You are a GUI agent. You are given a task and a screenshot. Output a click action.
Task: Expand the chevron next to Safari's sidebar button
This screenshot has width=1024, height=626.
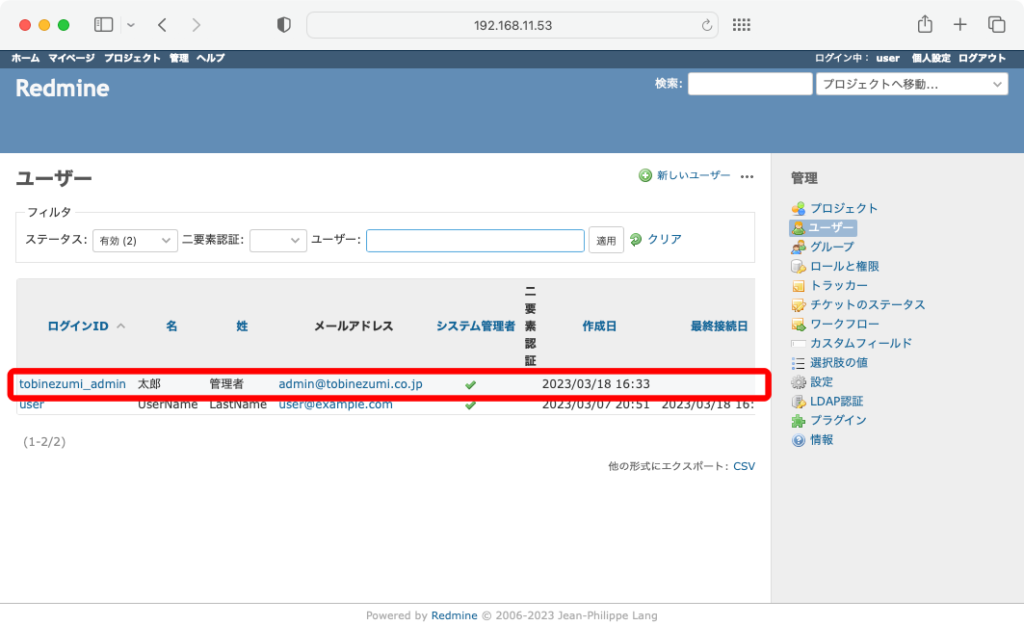131,25
